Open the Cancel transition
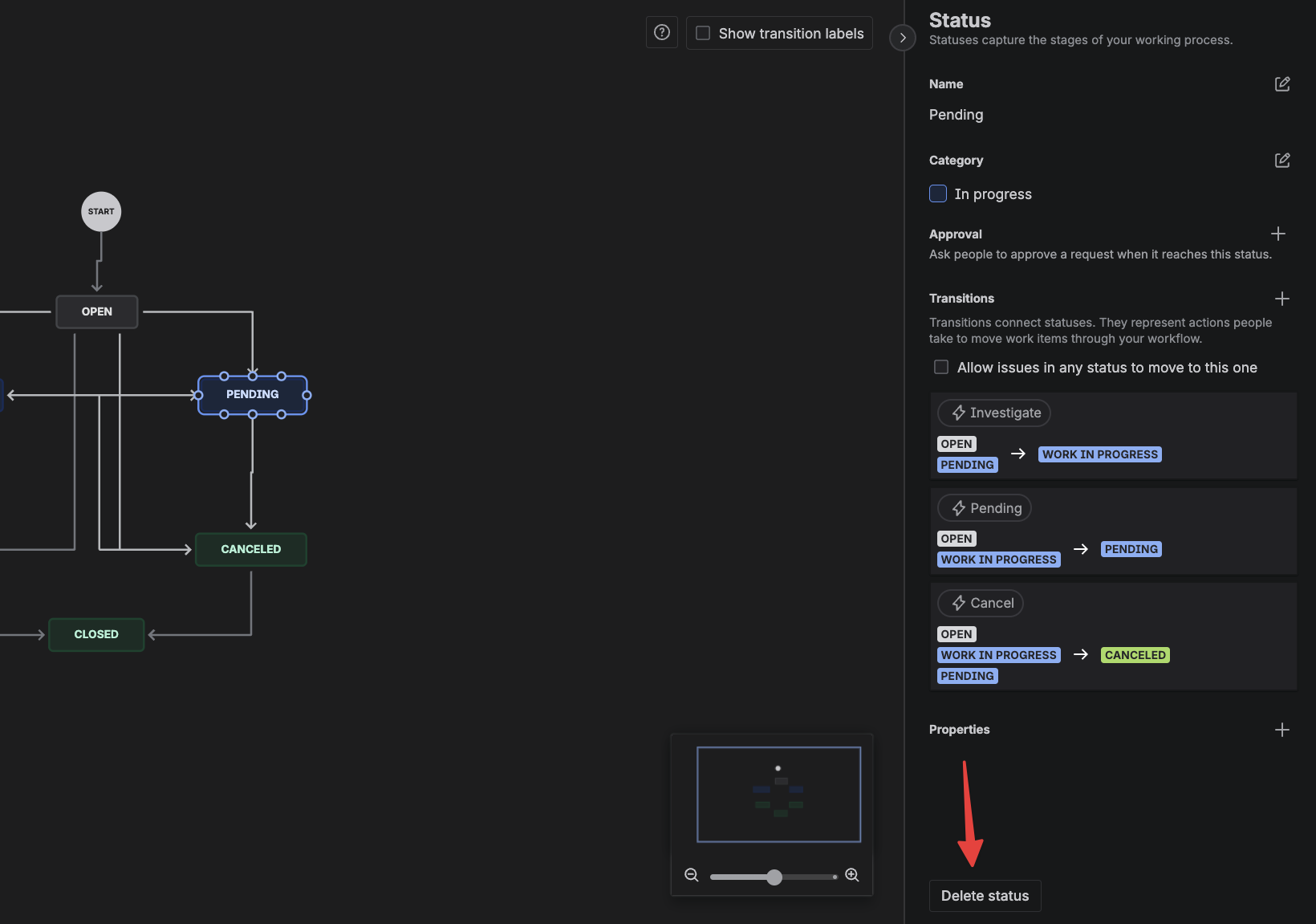 tap(981, 603)
